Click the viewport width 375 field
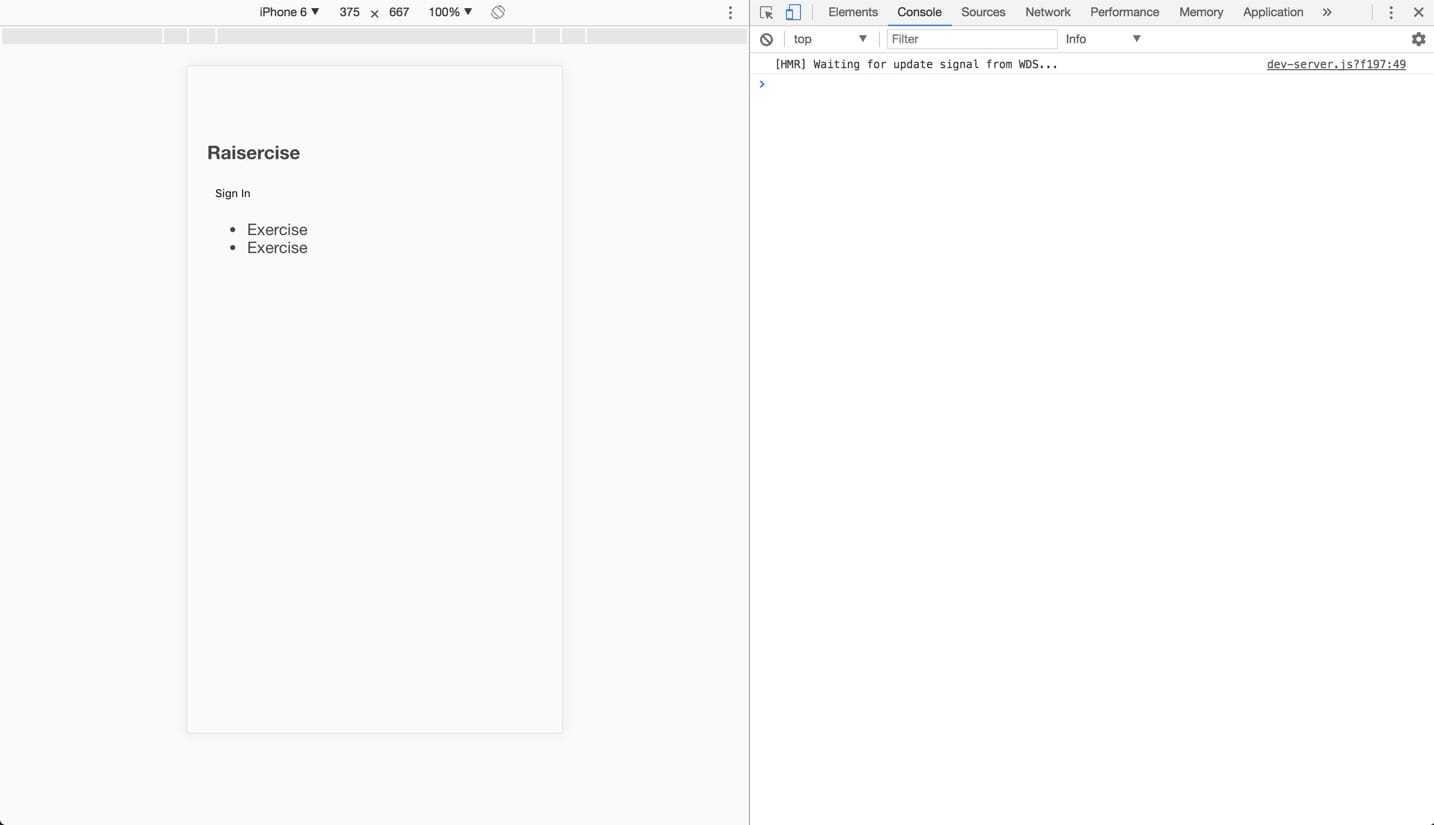This screenshot has width=1434, height=825. click(349, 12)
